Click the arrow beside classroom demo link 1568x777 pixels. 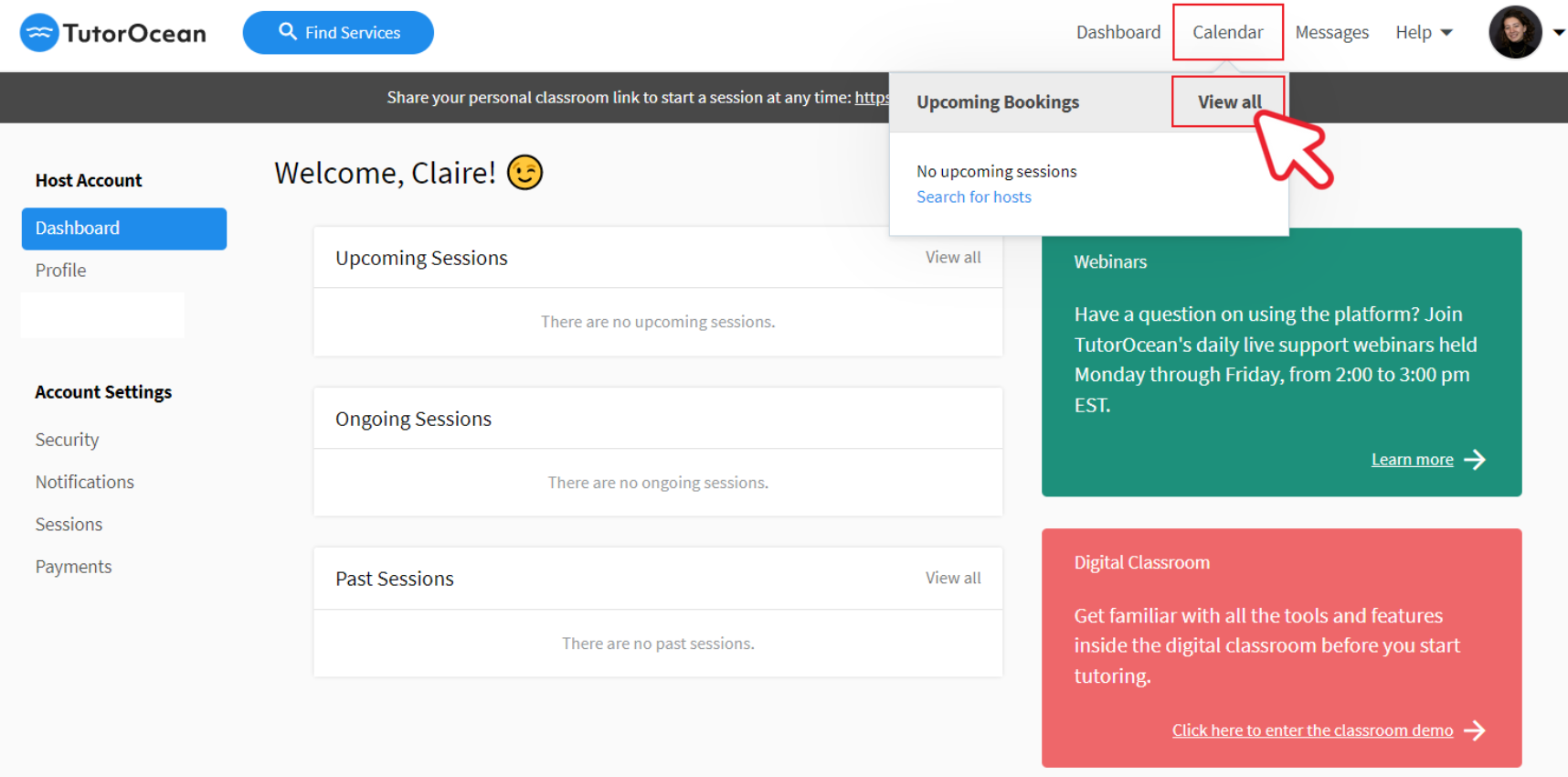1474,730
